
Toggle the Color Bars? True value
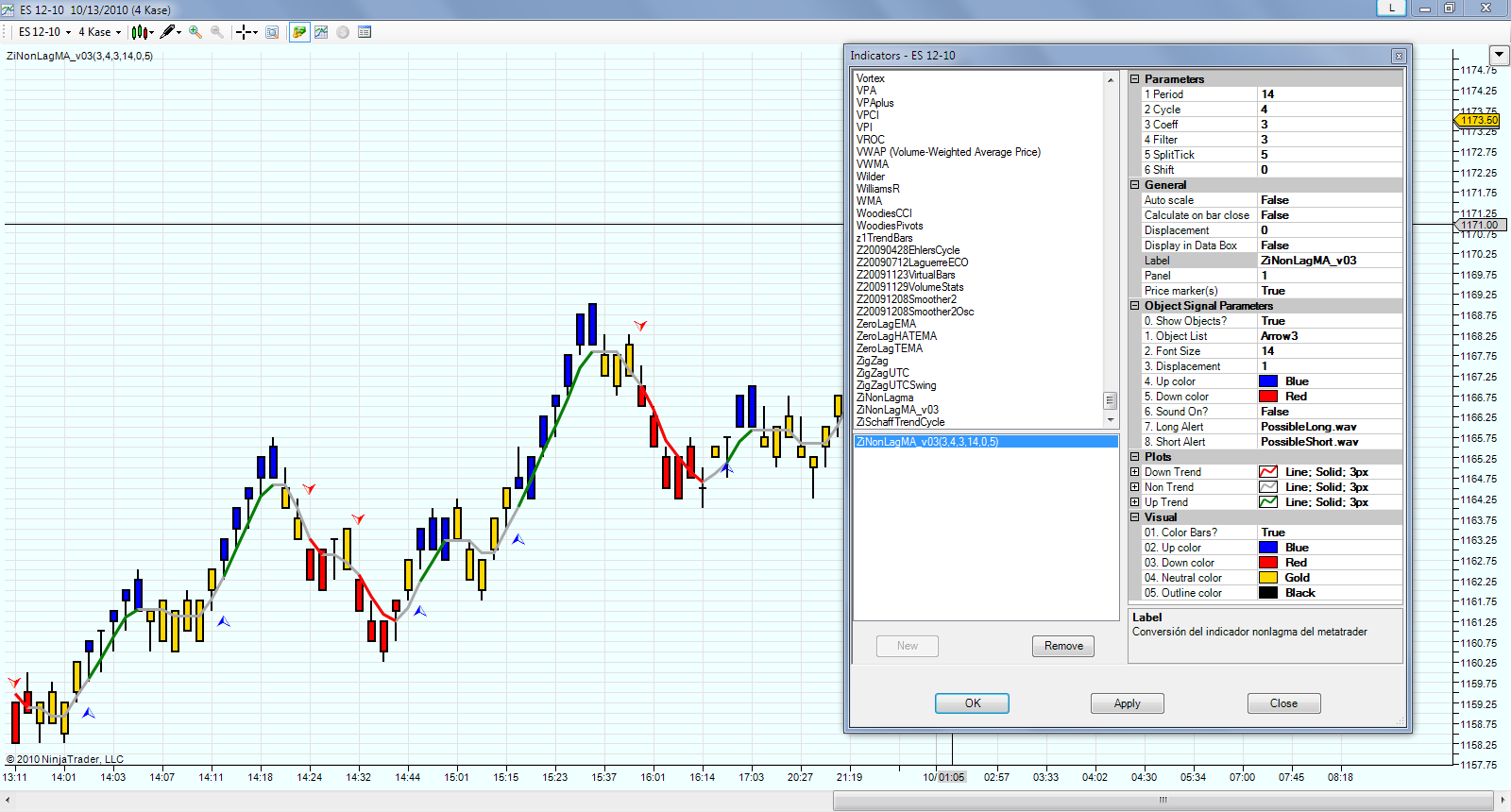tap(1330, 533)
